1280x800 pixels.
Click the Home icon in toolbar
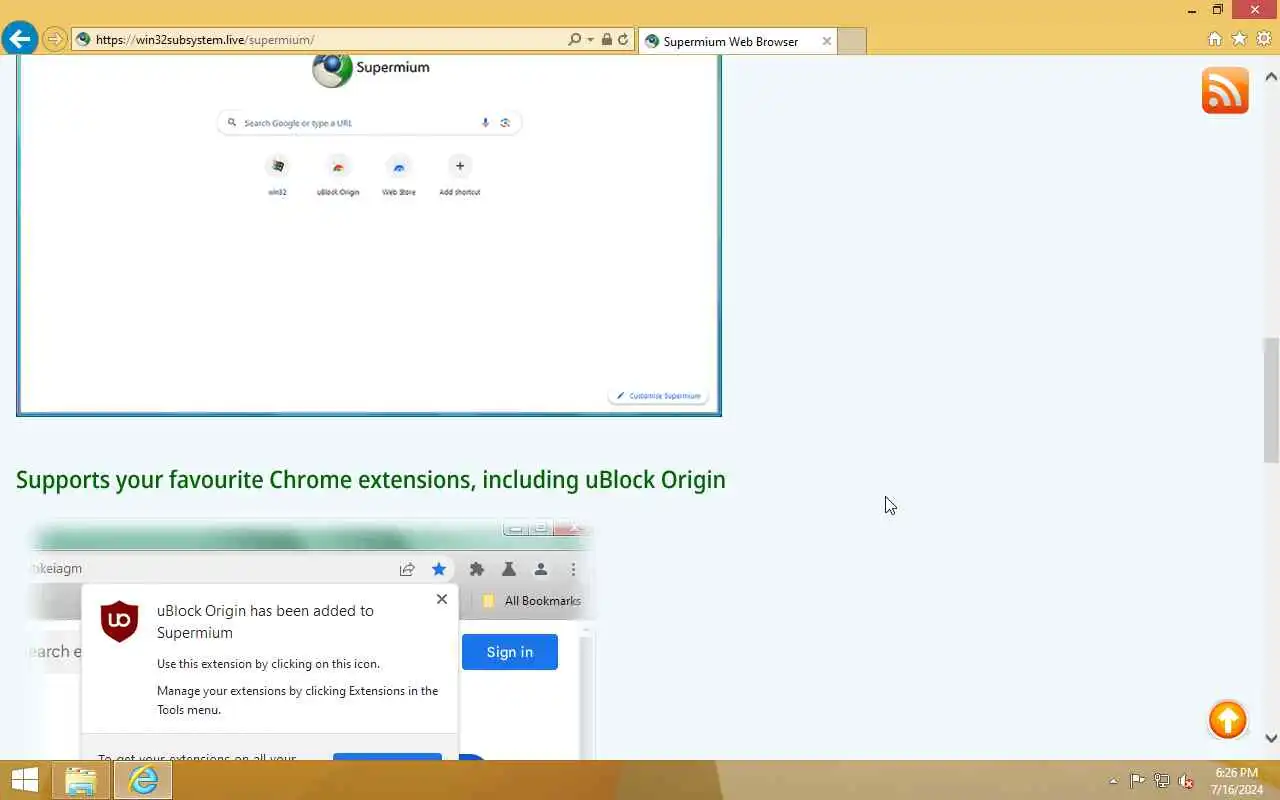pyautogui.click(x=1214, y=39)
